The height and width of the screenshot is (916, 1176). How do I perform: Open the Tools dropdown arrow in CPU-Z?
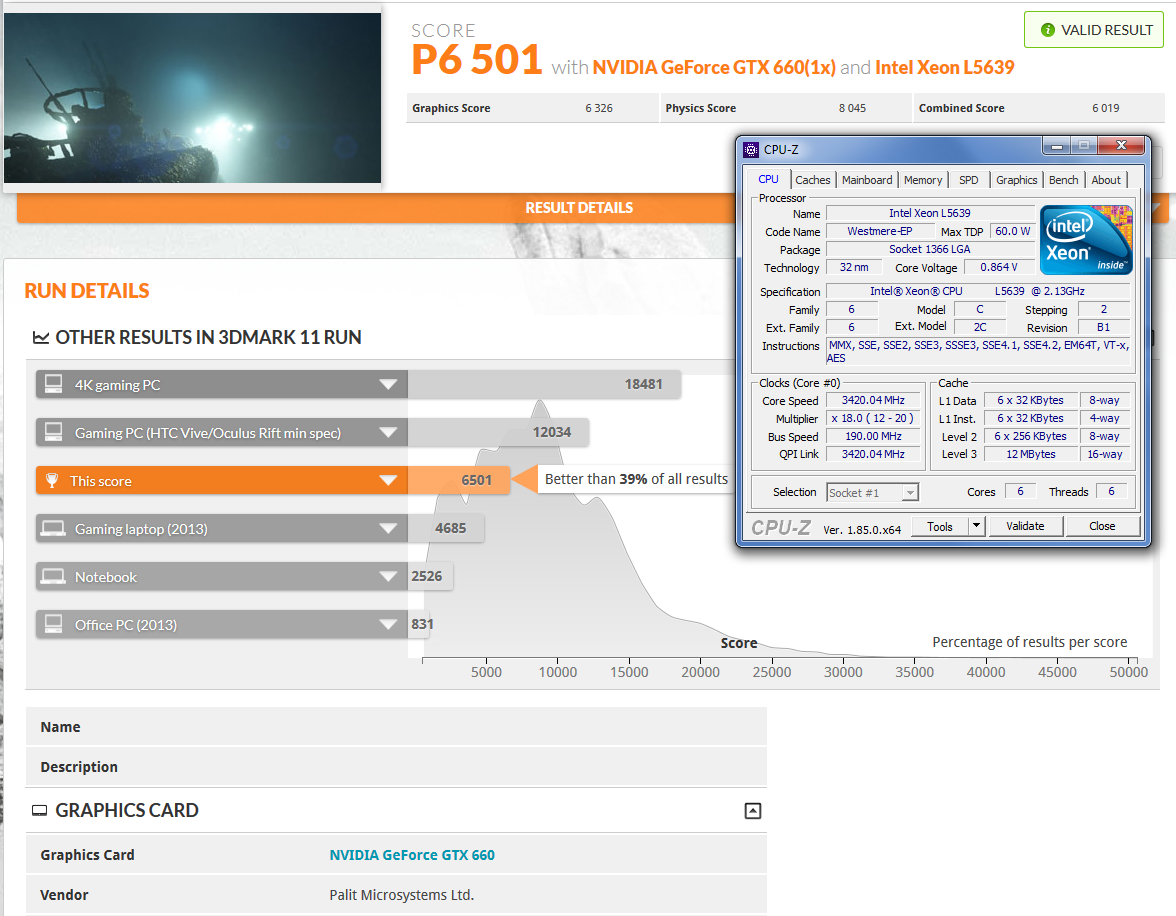(976, 526)
